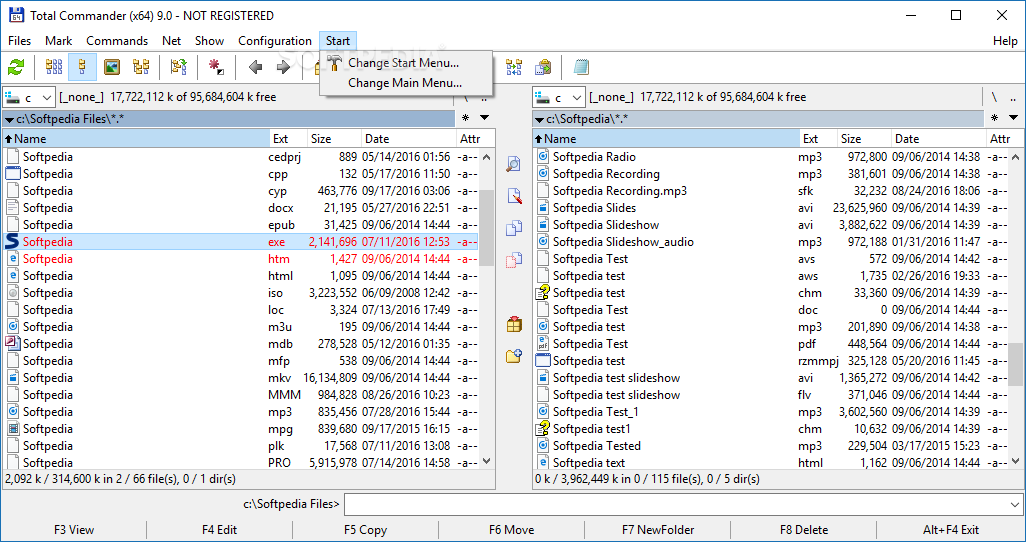
Task: Show the directory tree view icon
Action: (141, 67)
